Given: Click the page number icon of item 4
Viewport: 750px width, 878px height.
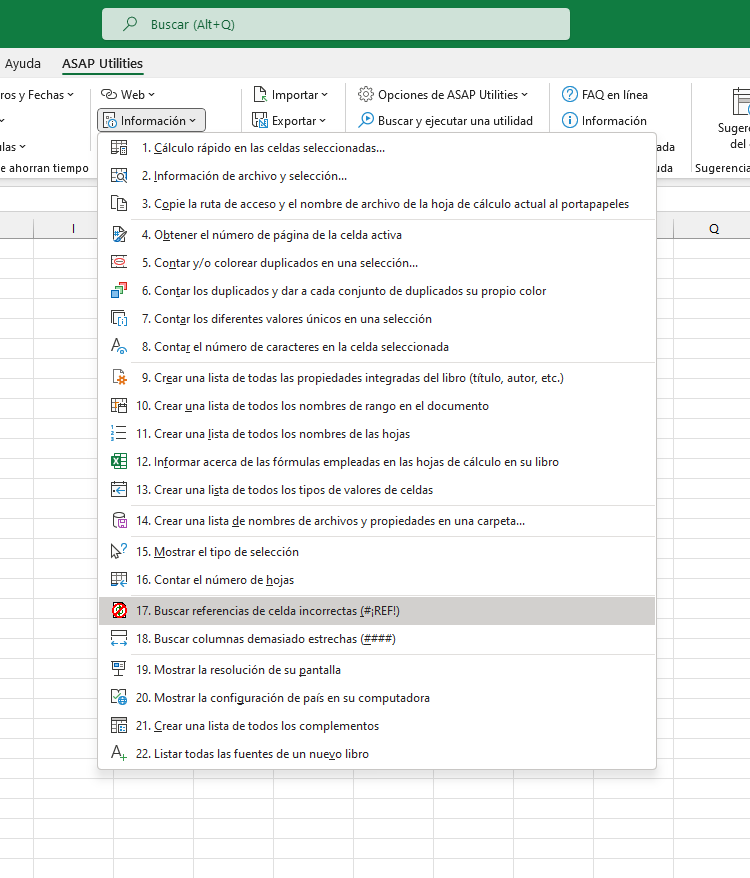Looking at the screenshot, I should coord(119,235).
